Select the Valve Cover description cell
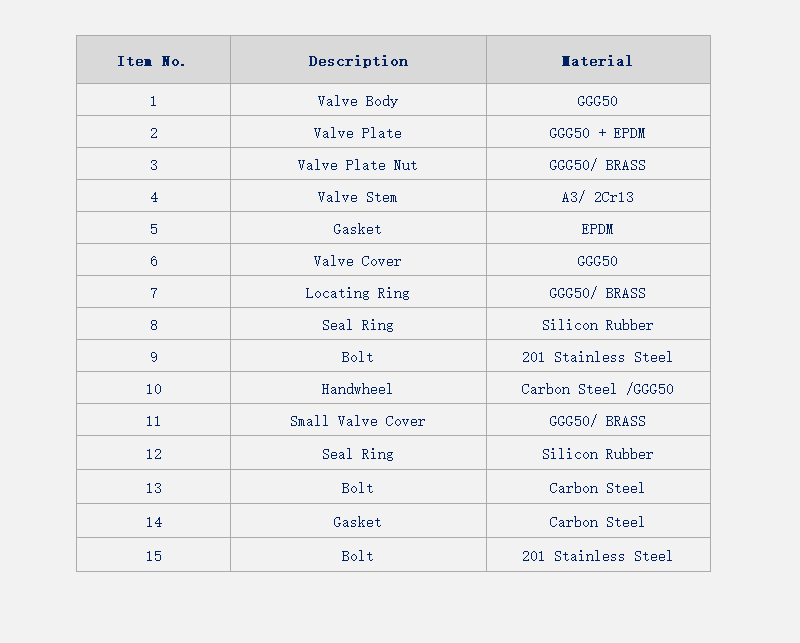Image resolution: width=800 pixels, height=643 pixels. pyautogui.click(x=358, y=260)
